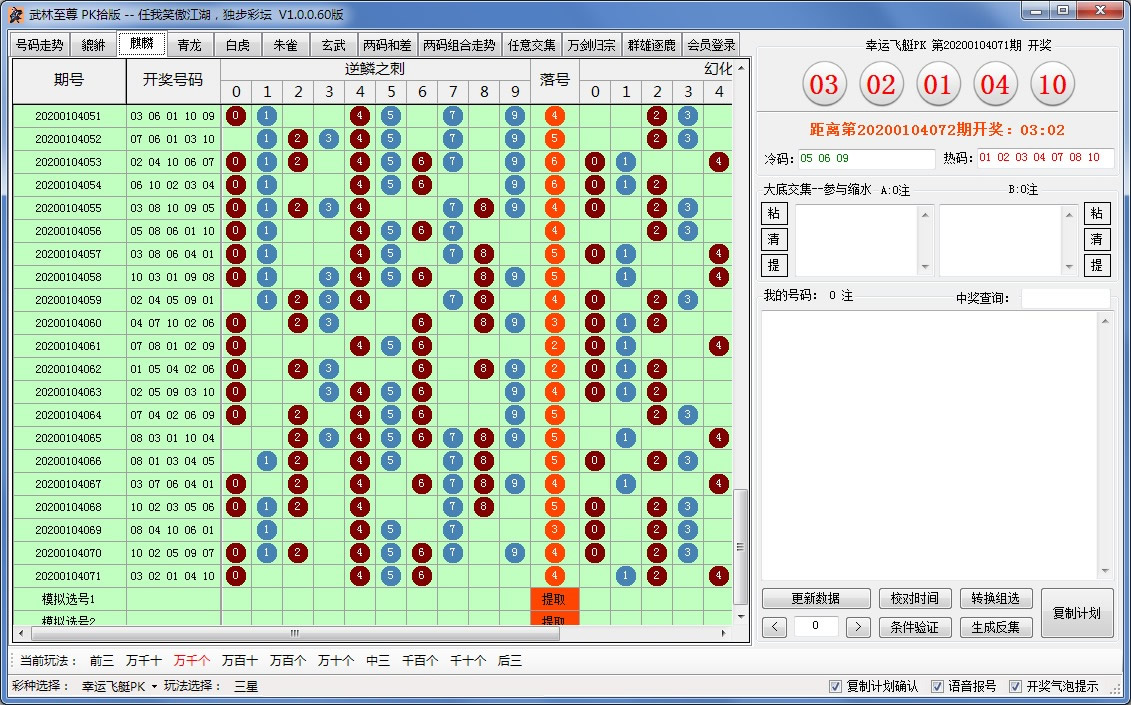Click the 中奖查询 input field
This screenshot has height=705, width=1131.
point(1068,297)
